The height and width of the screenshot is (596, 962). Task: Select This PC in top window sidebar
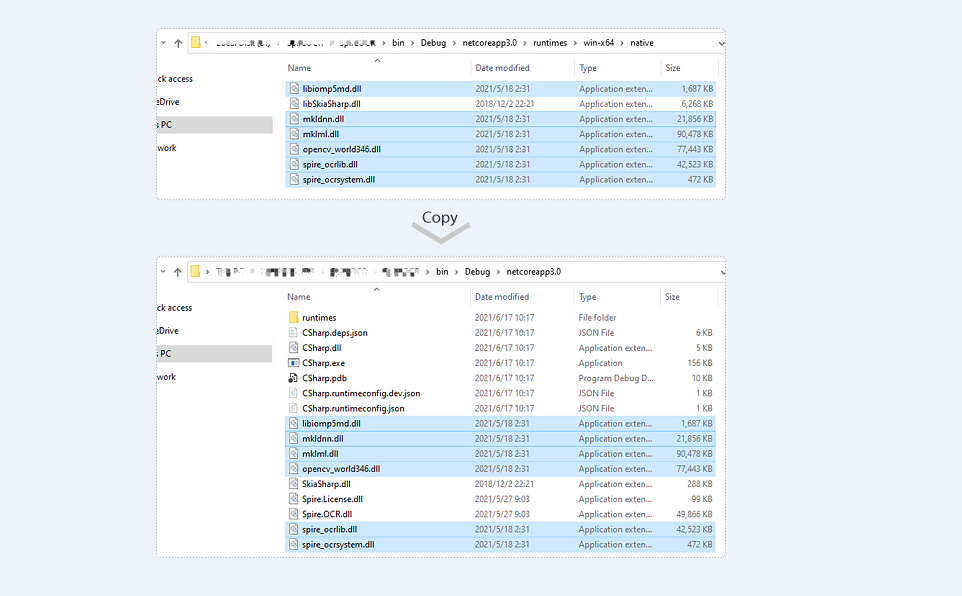(x=214, y=125)
